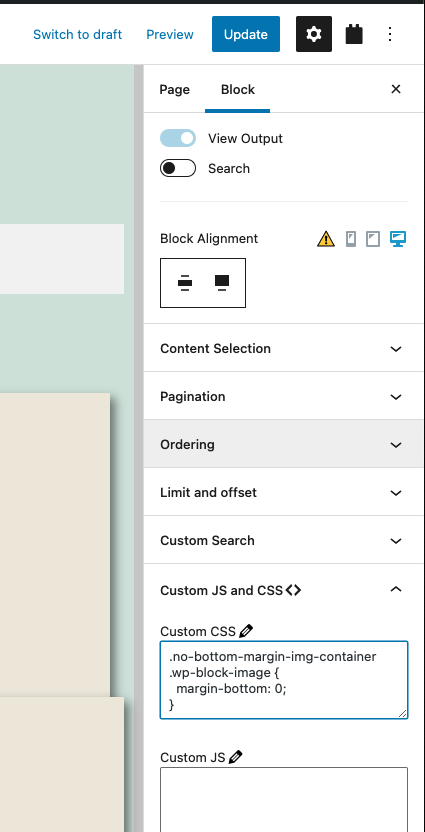Click the pencil icon next to Custom CSS
This screenshot has width=425, height=832.
[x=246, y=631]
